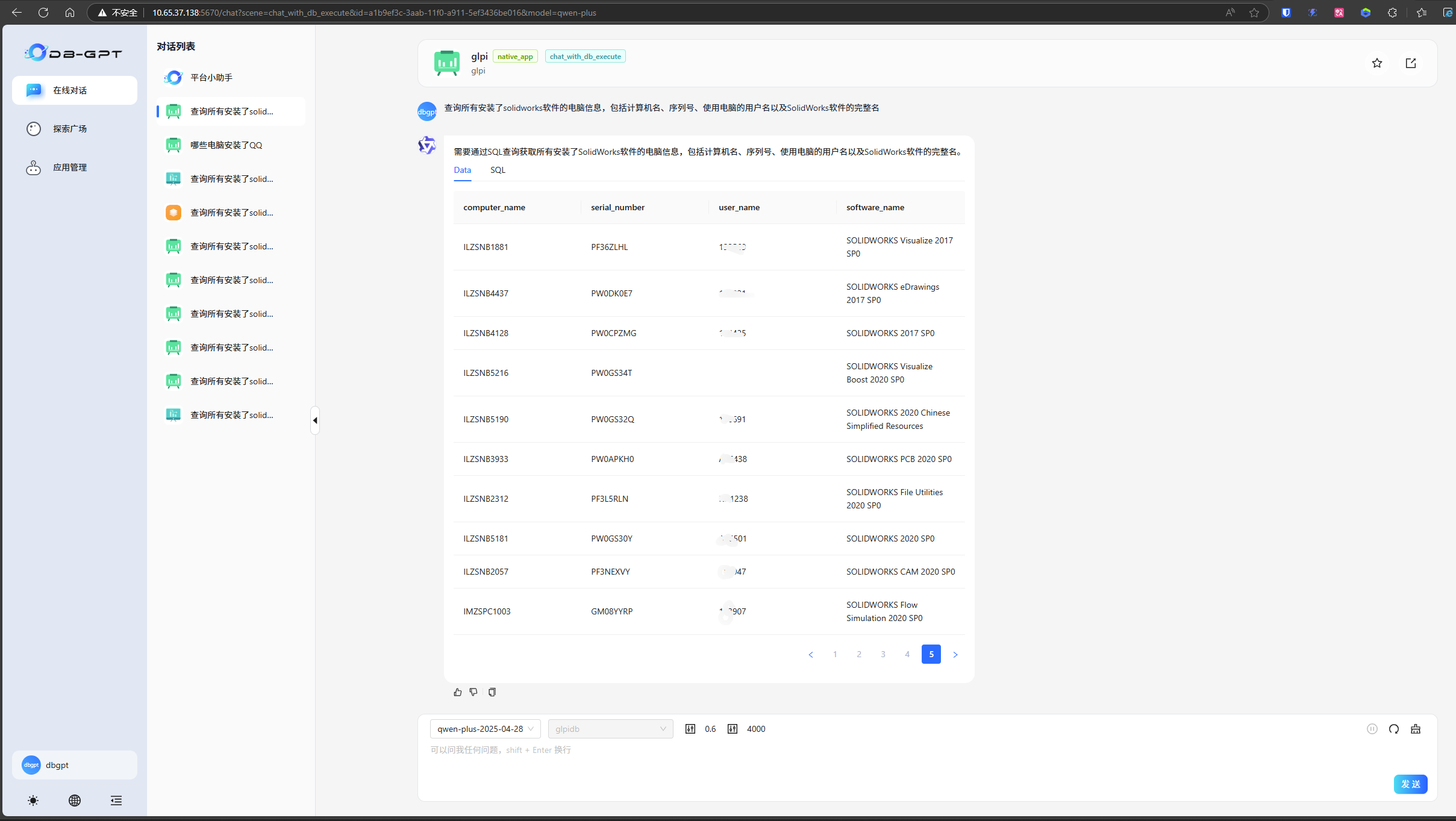Switch to the SQL tab
The width and height of the screenshot is (1456, 821).
click(498, 170)
